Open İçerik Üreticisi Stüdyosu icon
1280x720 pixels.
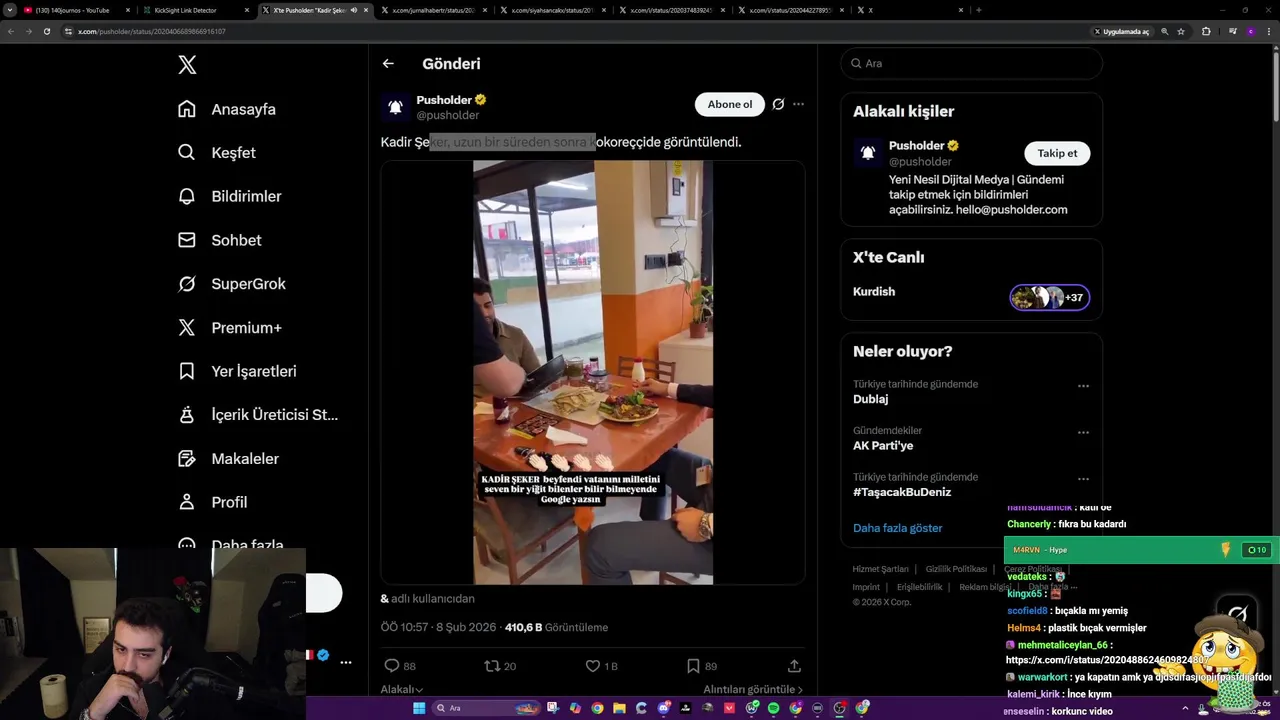tap(187, 415)
